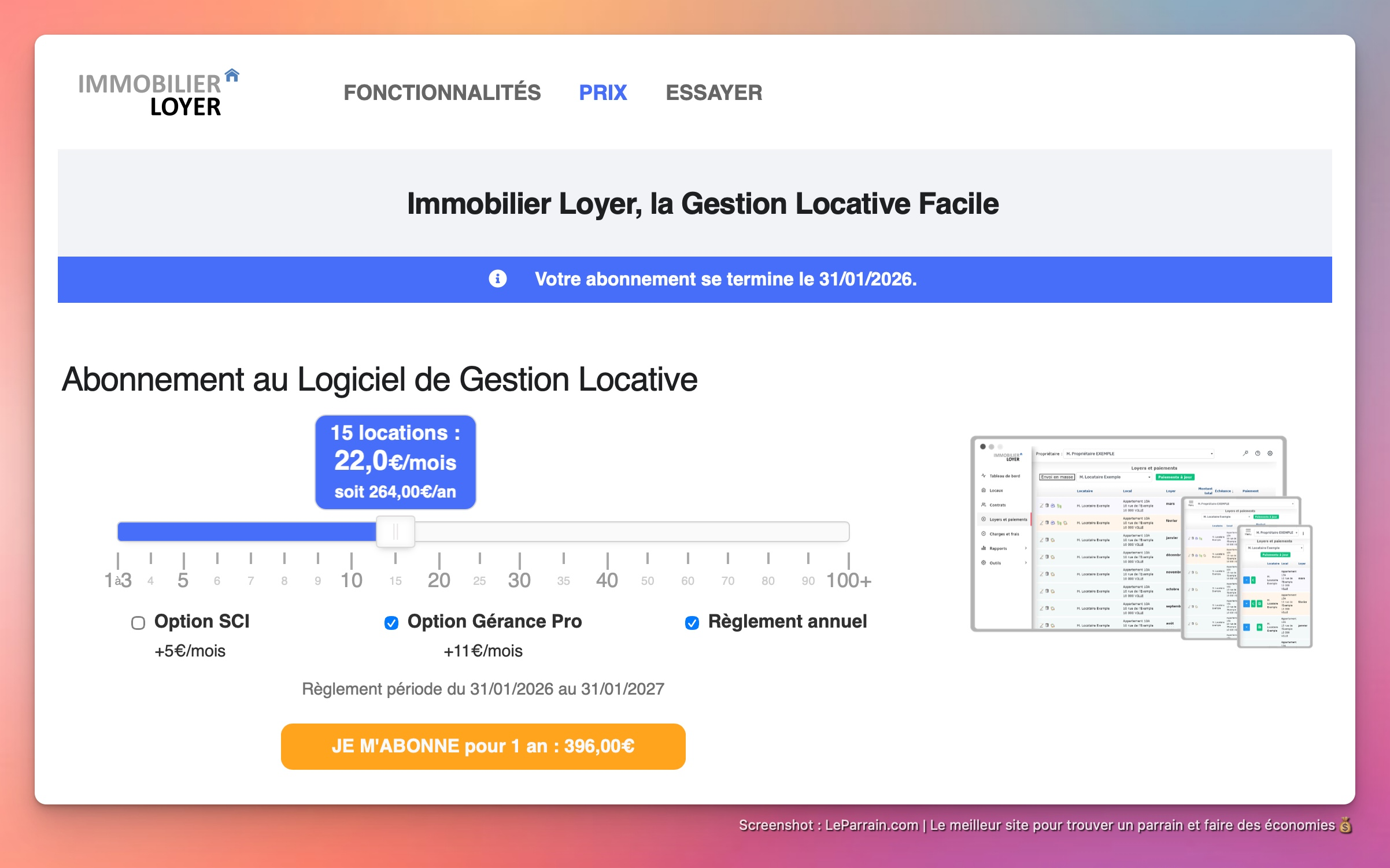Click the subscription end date banner text
This screenshot has height=868, width=1390.
pyautogui.click(x=725, y=279)
